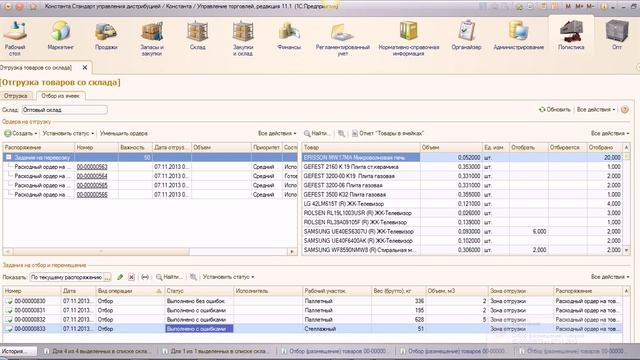Open the История... button in status bar

19,351
